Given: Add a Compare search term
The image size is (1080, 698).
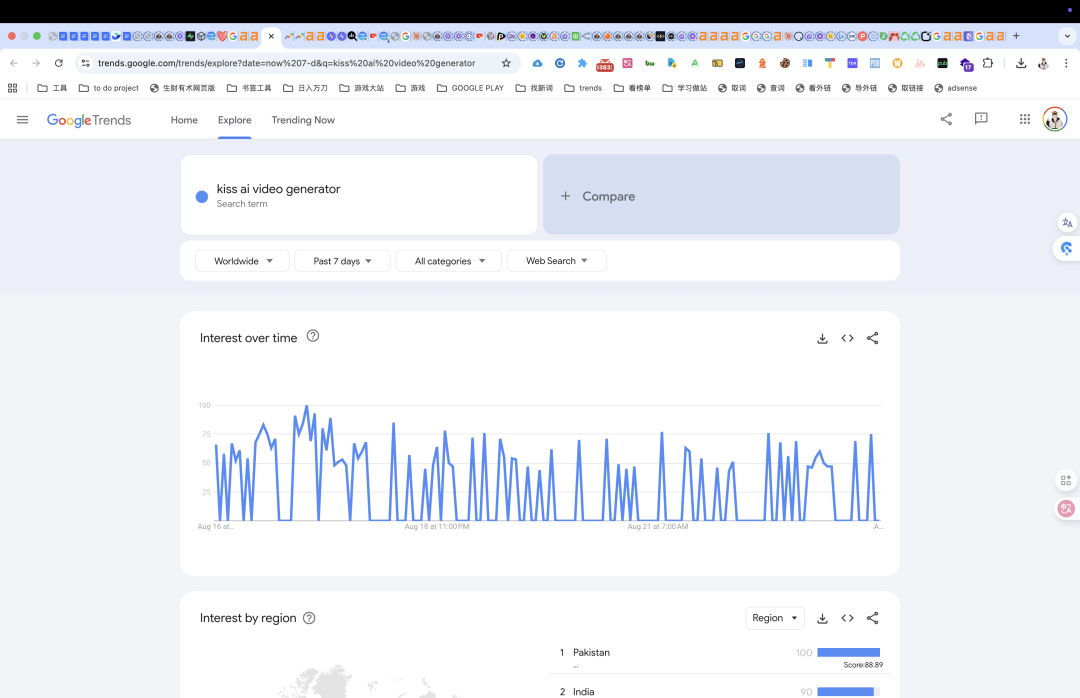Looking at the screenshot, I should tap(721, 196).
